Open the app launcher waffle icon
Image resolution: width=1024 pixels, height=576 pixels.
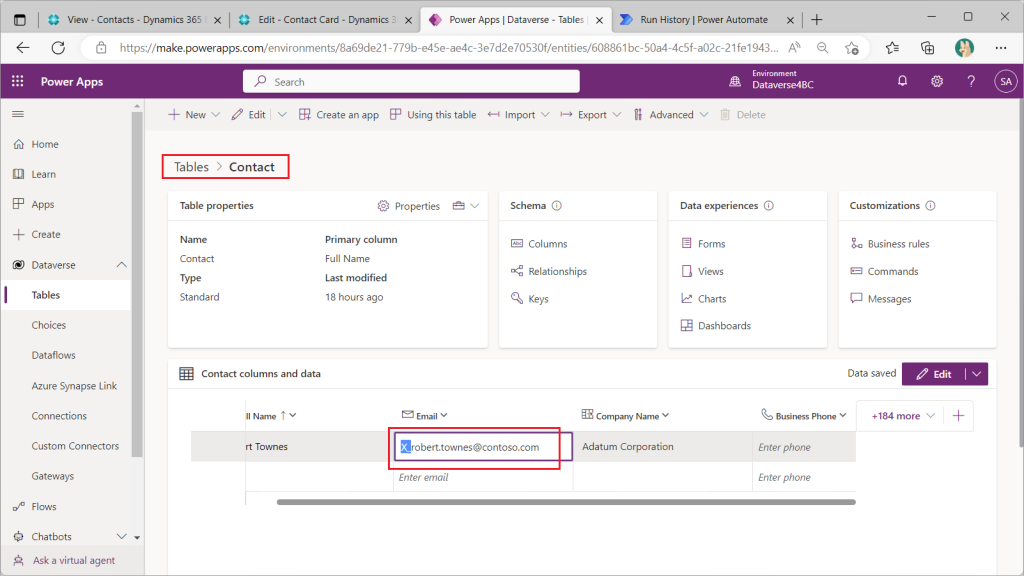click(18, 81)
